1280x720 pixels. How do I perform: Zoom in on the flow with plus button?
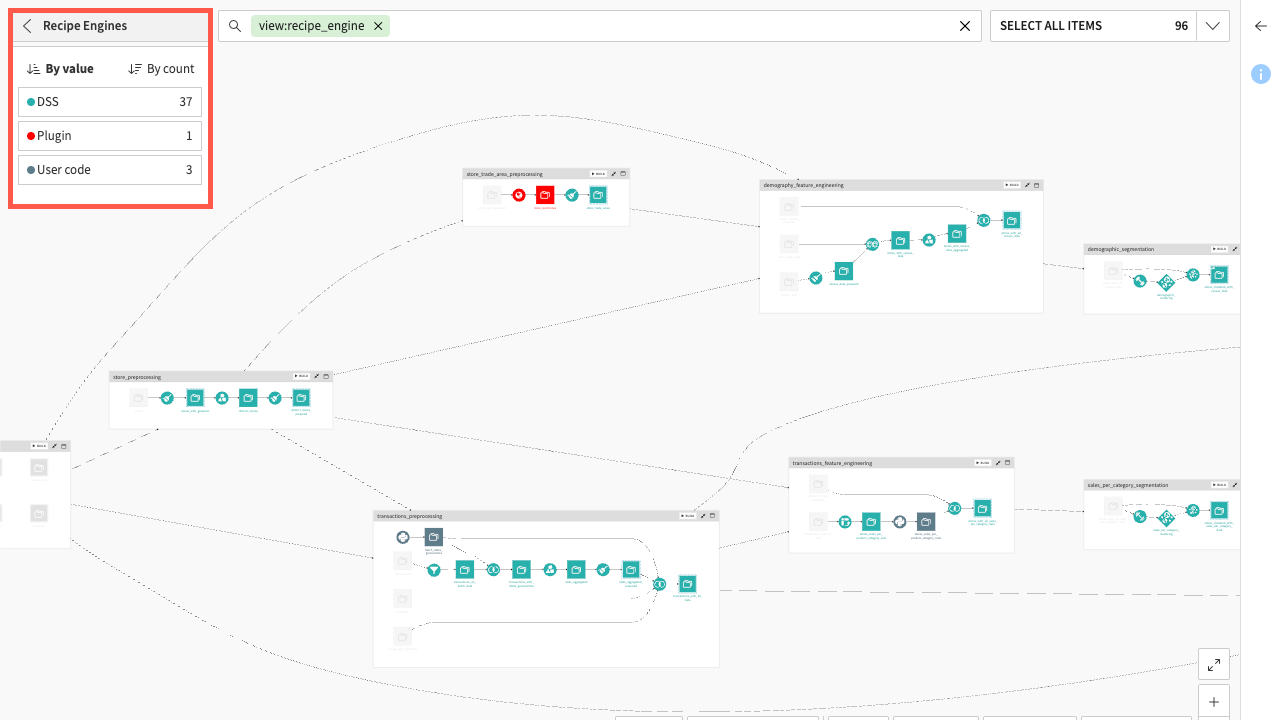[1213, 702]
